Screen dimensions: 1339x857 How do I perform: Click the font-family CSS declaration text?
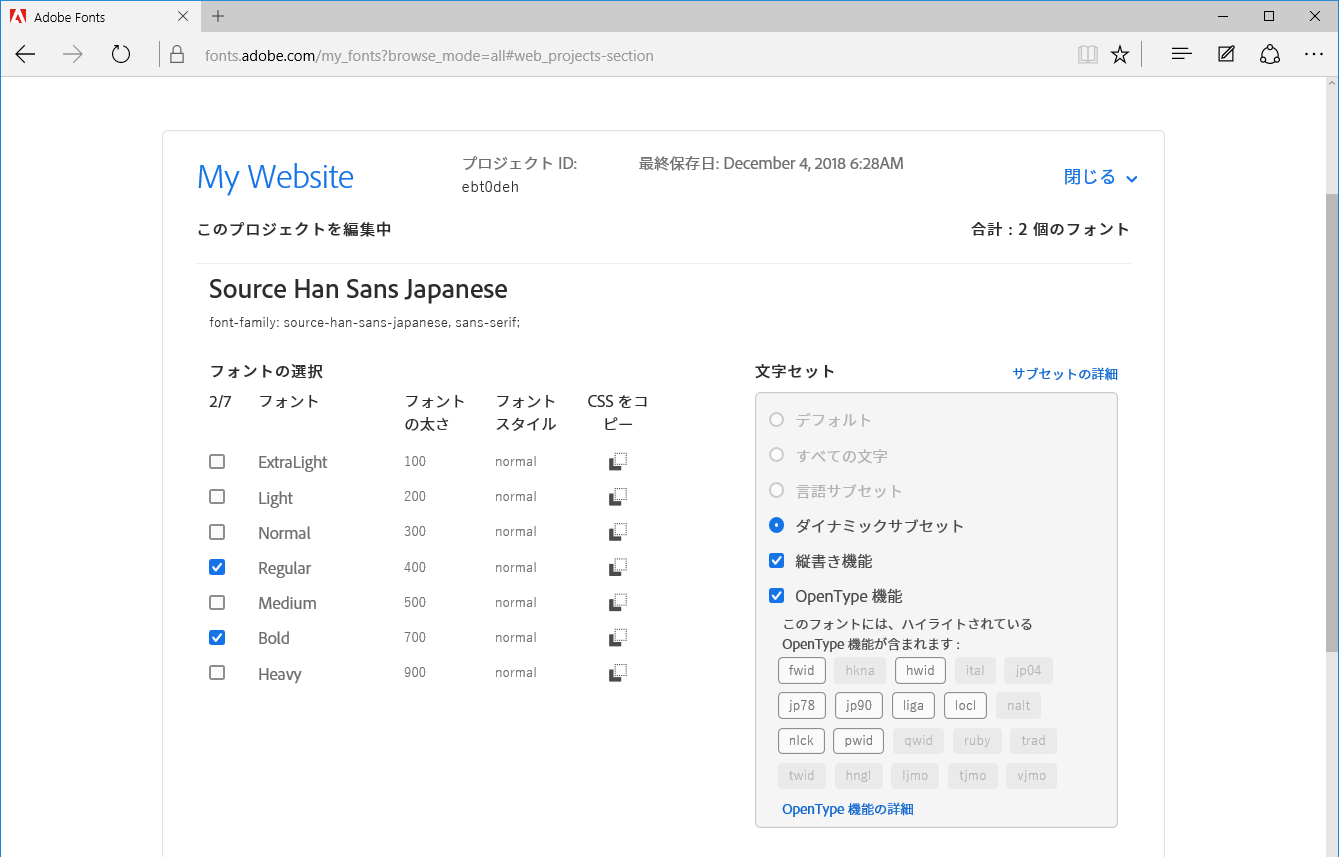click(x=365, y=322)
